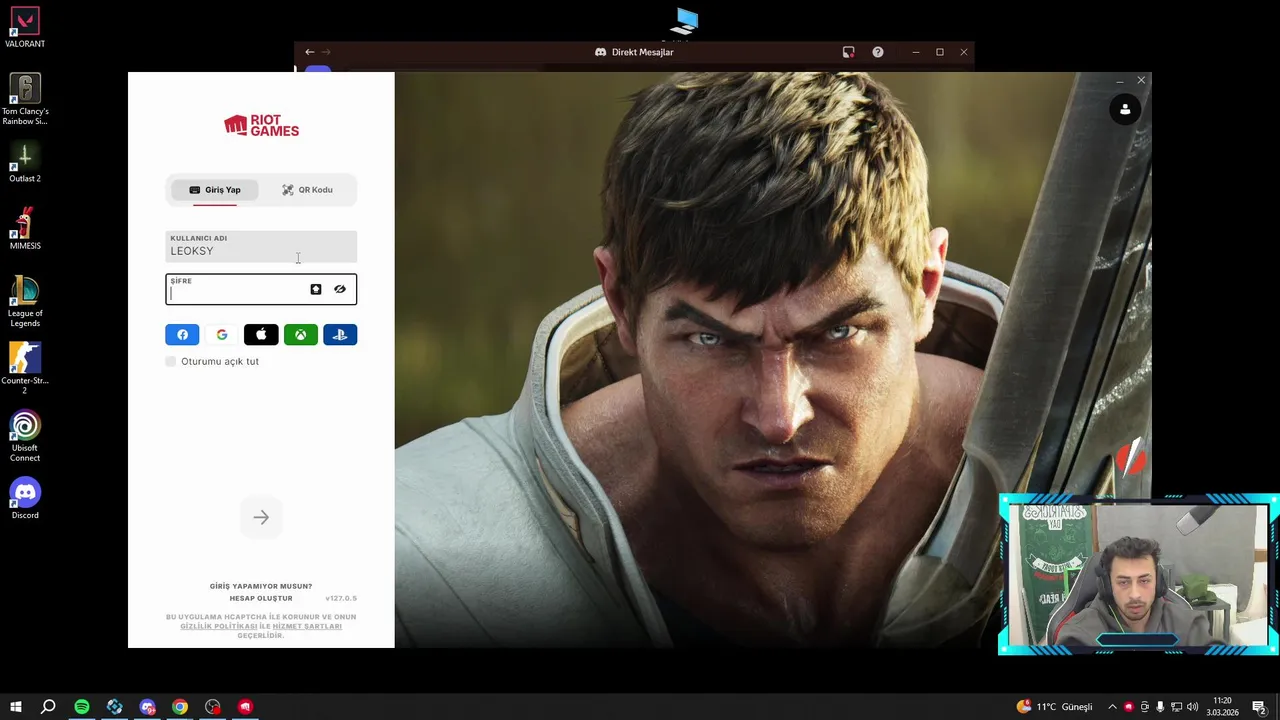Click the webcam overlay thumbnail

(1138, 575)
